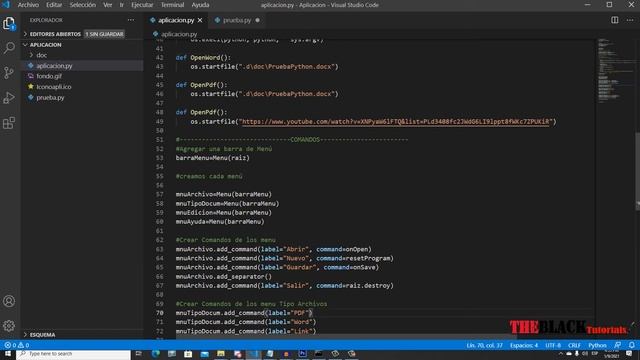Viewport: 640px width, 360px height.
Task: Open the Archivo menu
Action: (x=28, y=5)
